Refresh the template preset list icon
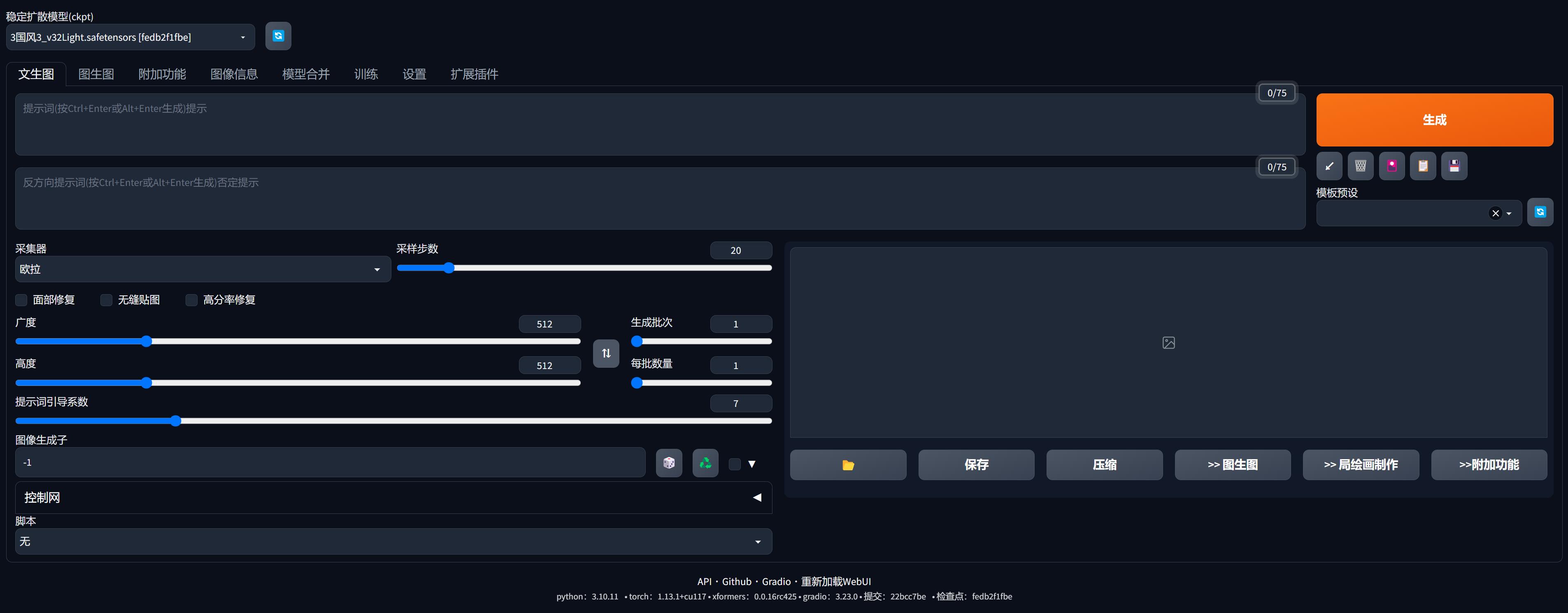 coord(1540,212)
